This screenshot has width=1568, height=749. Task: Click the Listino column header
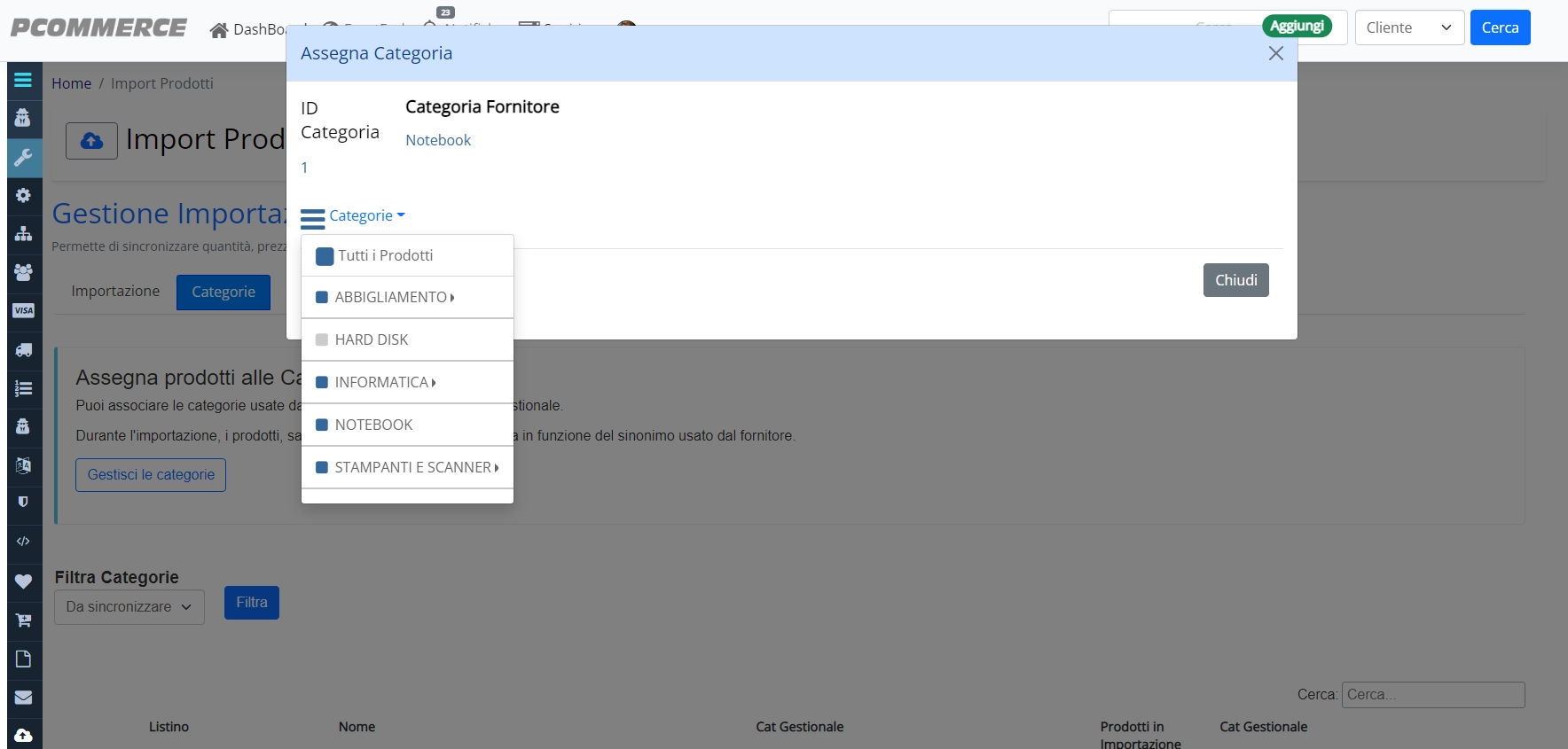[169, 727]
